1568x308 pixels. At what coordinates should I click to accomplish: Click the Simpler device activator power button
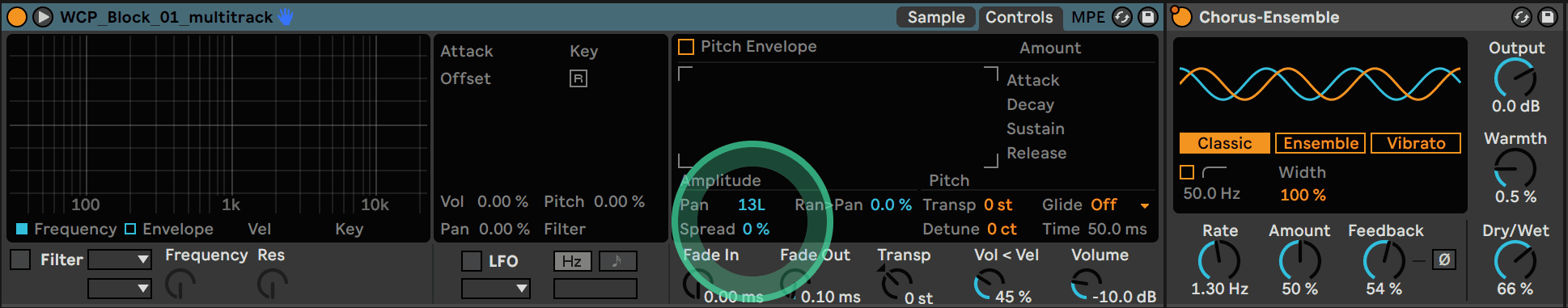click(16, 17)
